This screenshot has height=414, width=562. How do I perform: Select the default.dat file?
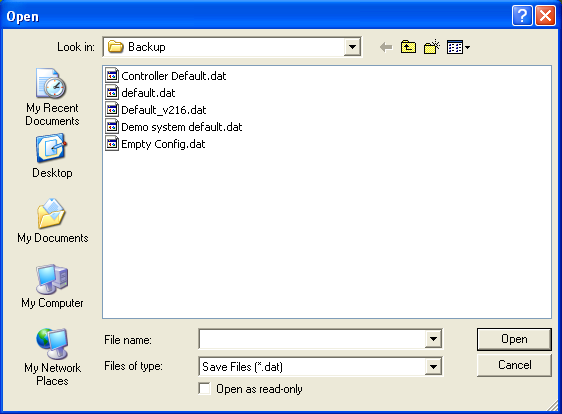point(140,93)
